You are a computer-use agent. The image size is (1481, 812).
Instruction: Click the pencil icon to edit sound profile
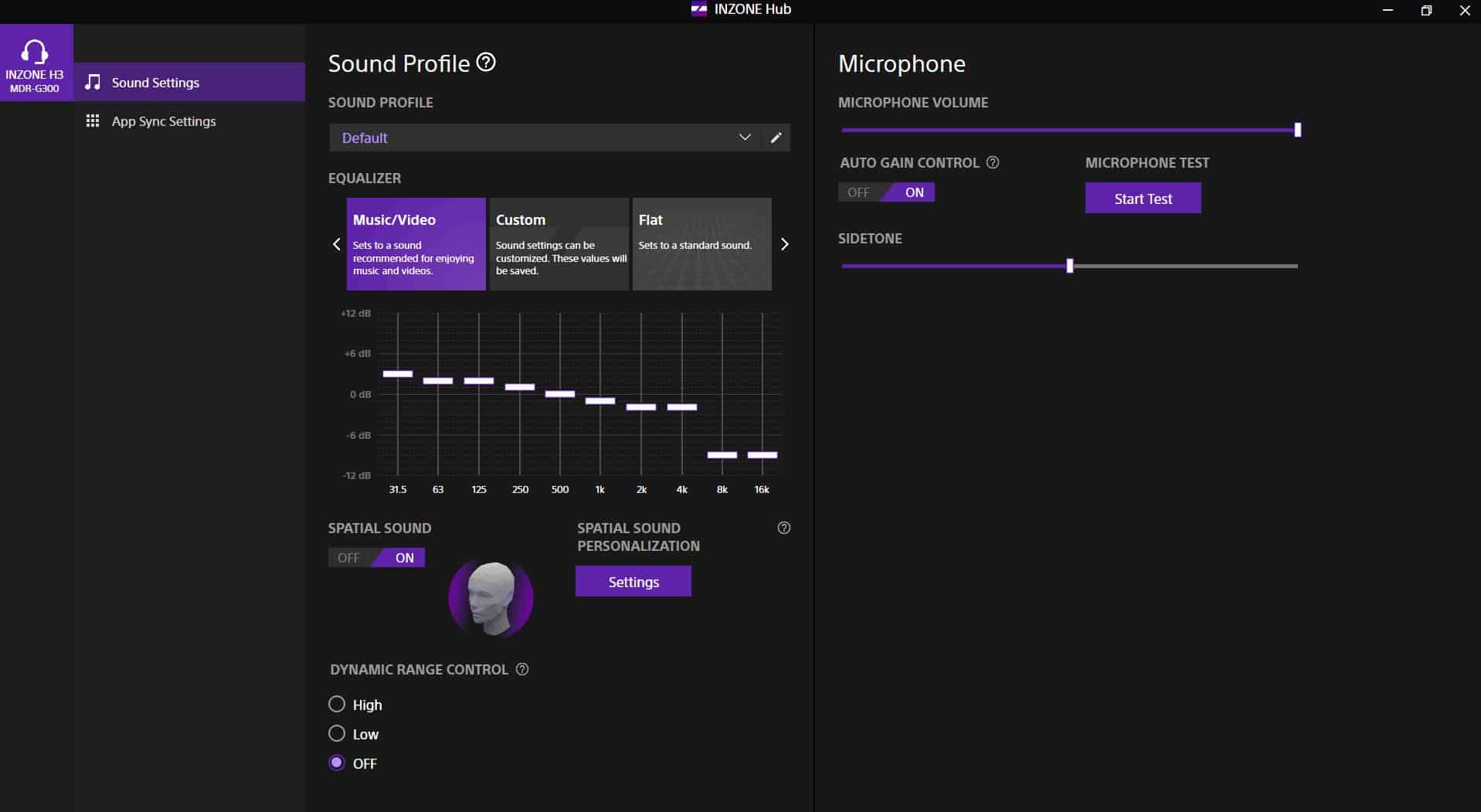point(776,138)
